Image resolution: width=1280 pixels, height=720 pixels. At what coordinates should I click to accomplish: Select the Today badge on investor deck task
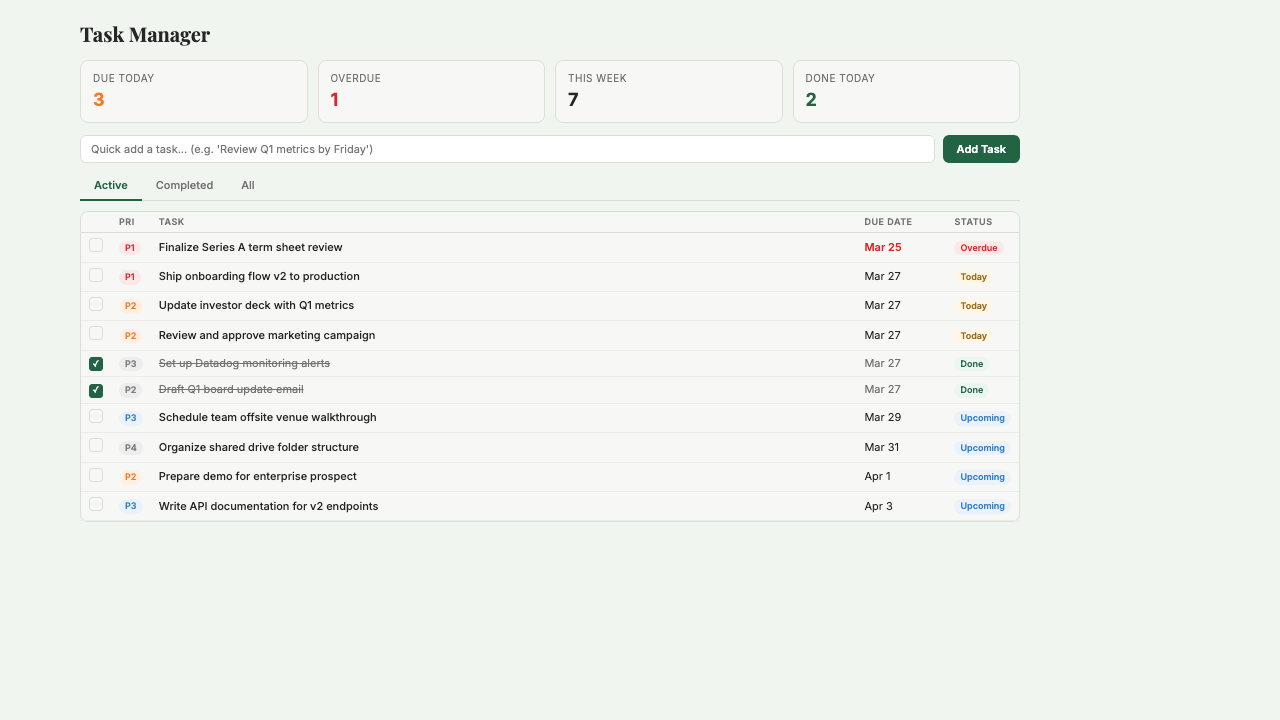(973, 306)
